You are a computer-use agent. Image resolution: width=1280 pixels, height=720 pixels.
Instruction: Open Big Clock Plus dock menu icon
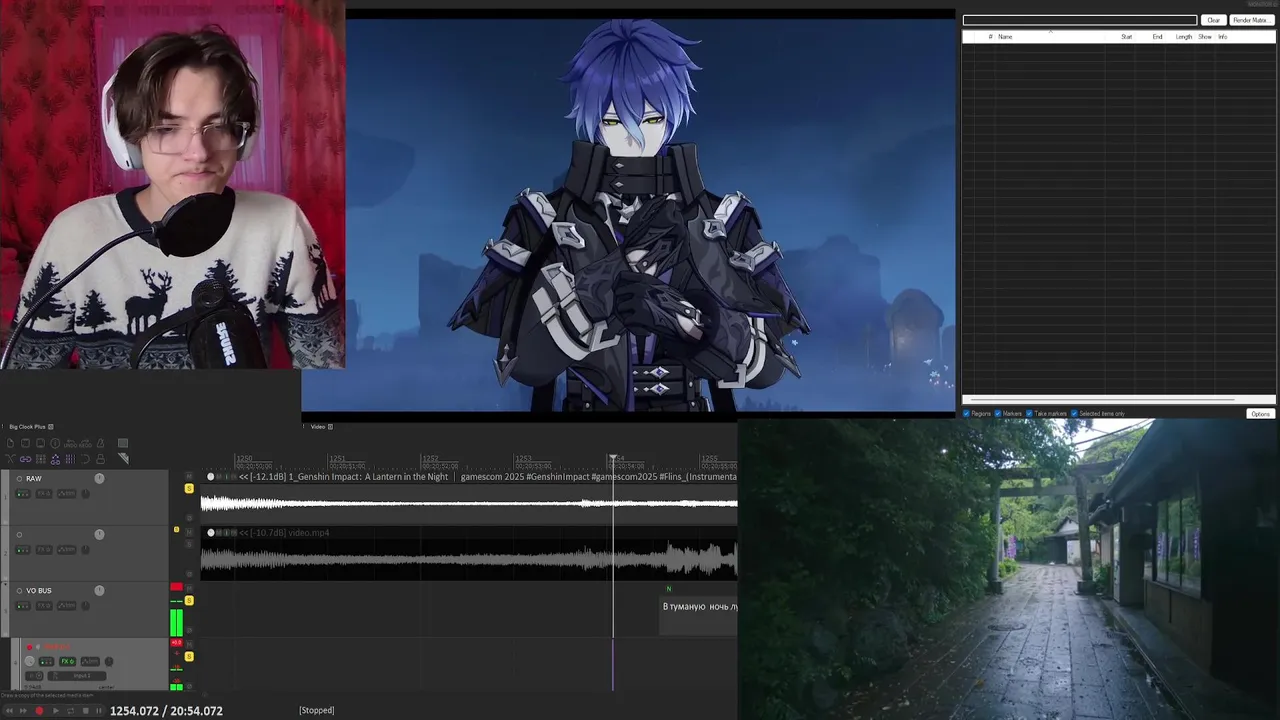click(x=51, y=427)
